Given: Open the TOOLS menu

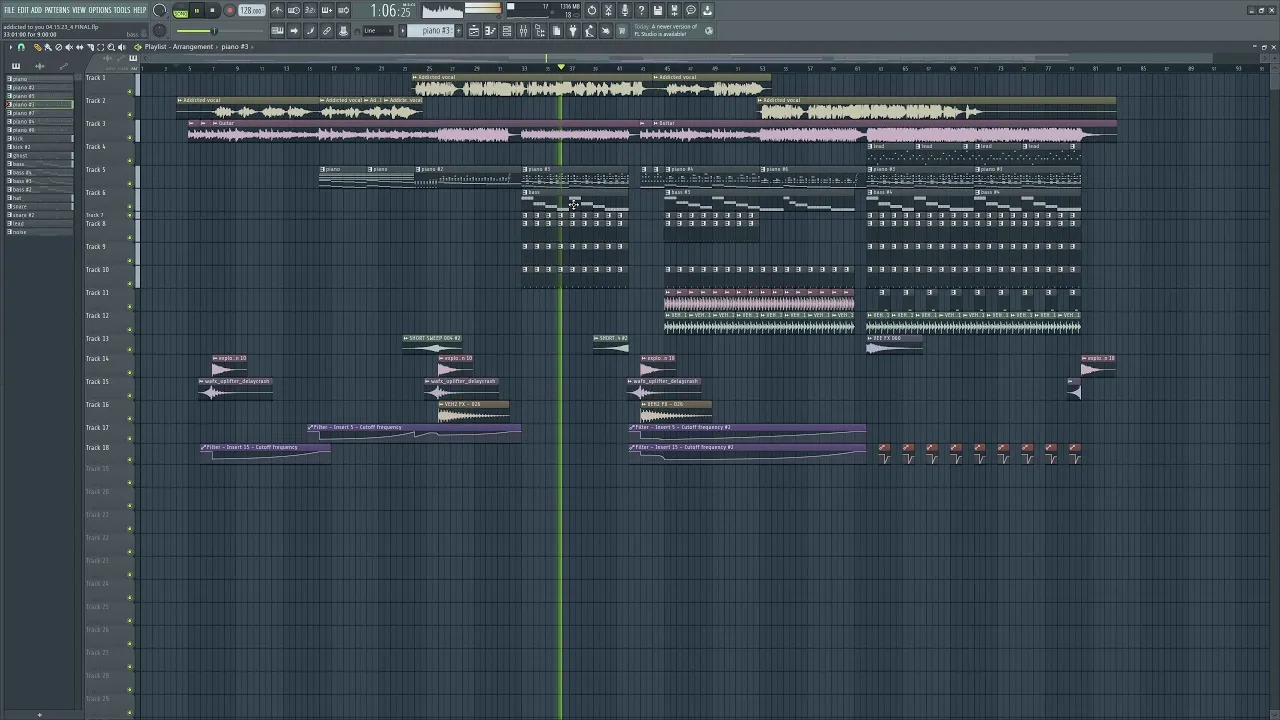Looking at the screenshot, I should (x=122, y=10).
